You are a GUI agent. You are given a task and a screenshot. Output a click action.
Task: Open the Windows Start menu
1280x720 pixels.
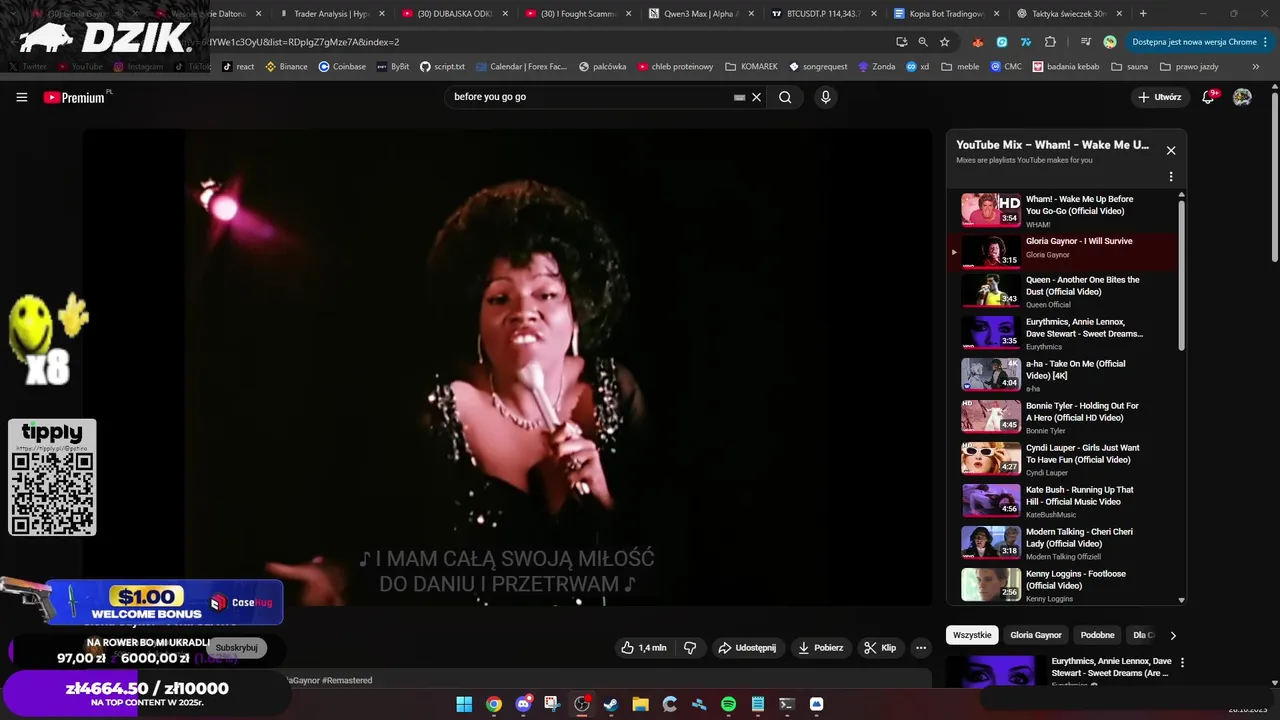[x=464, y=704]
